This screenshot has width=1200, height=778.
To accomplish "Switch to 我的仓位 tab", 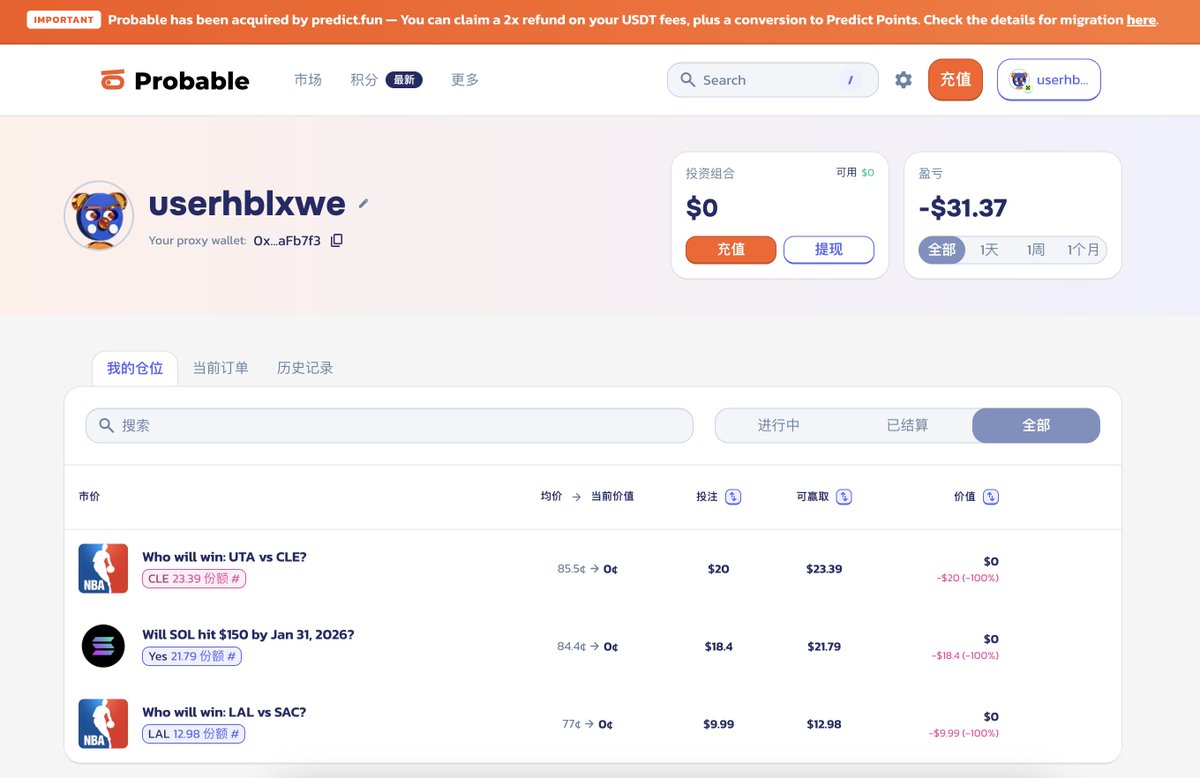I will pos(135,368).
